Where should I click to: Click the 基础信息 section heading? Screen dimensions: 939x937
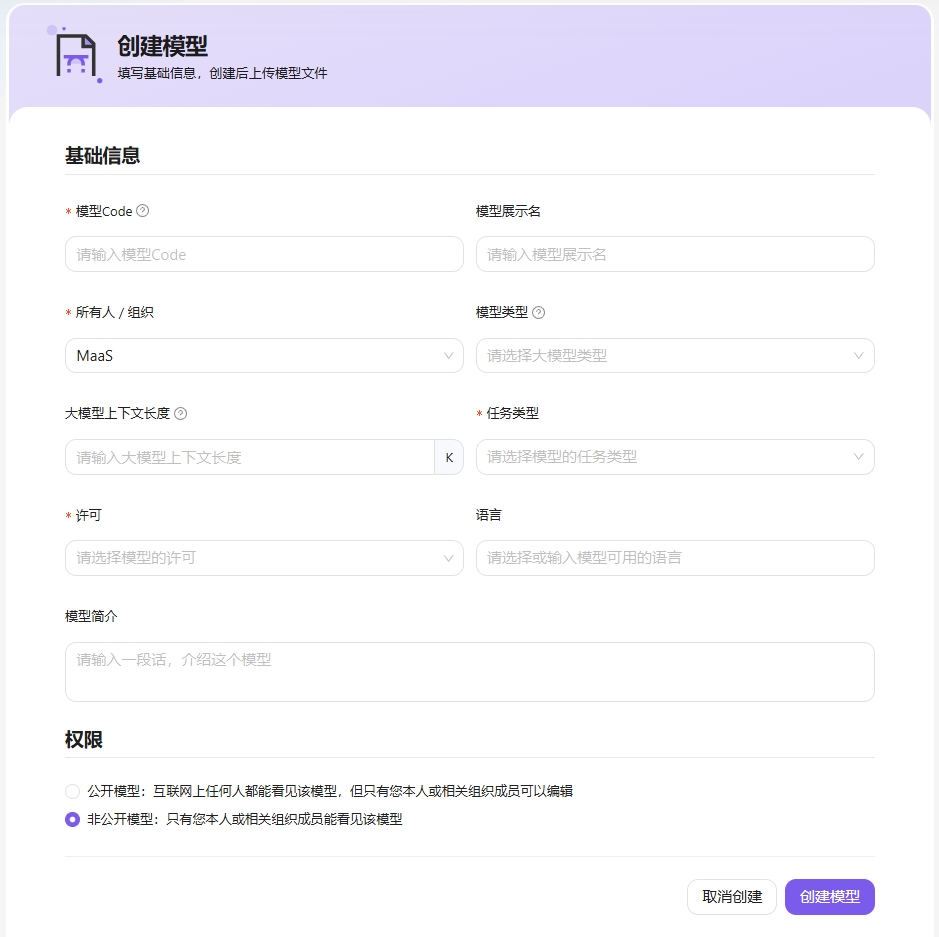click(x=102, y=156)
